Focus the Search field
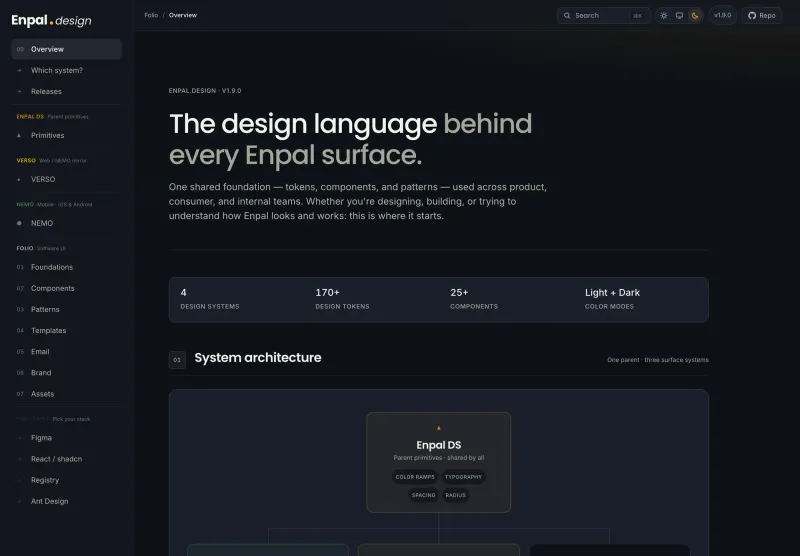The image size is (800, 556). pos(603,15)
